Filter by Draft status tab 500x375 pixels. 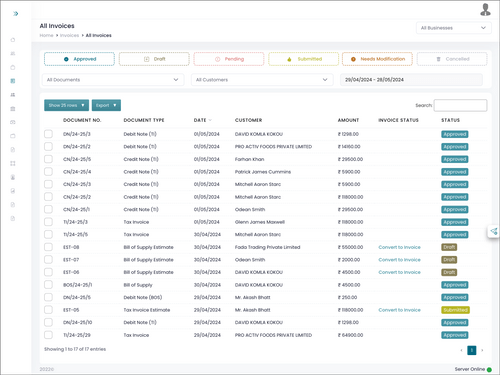pyautogui.click(x=154, y=59)
